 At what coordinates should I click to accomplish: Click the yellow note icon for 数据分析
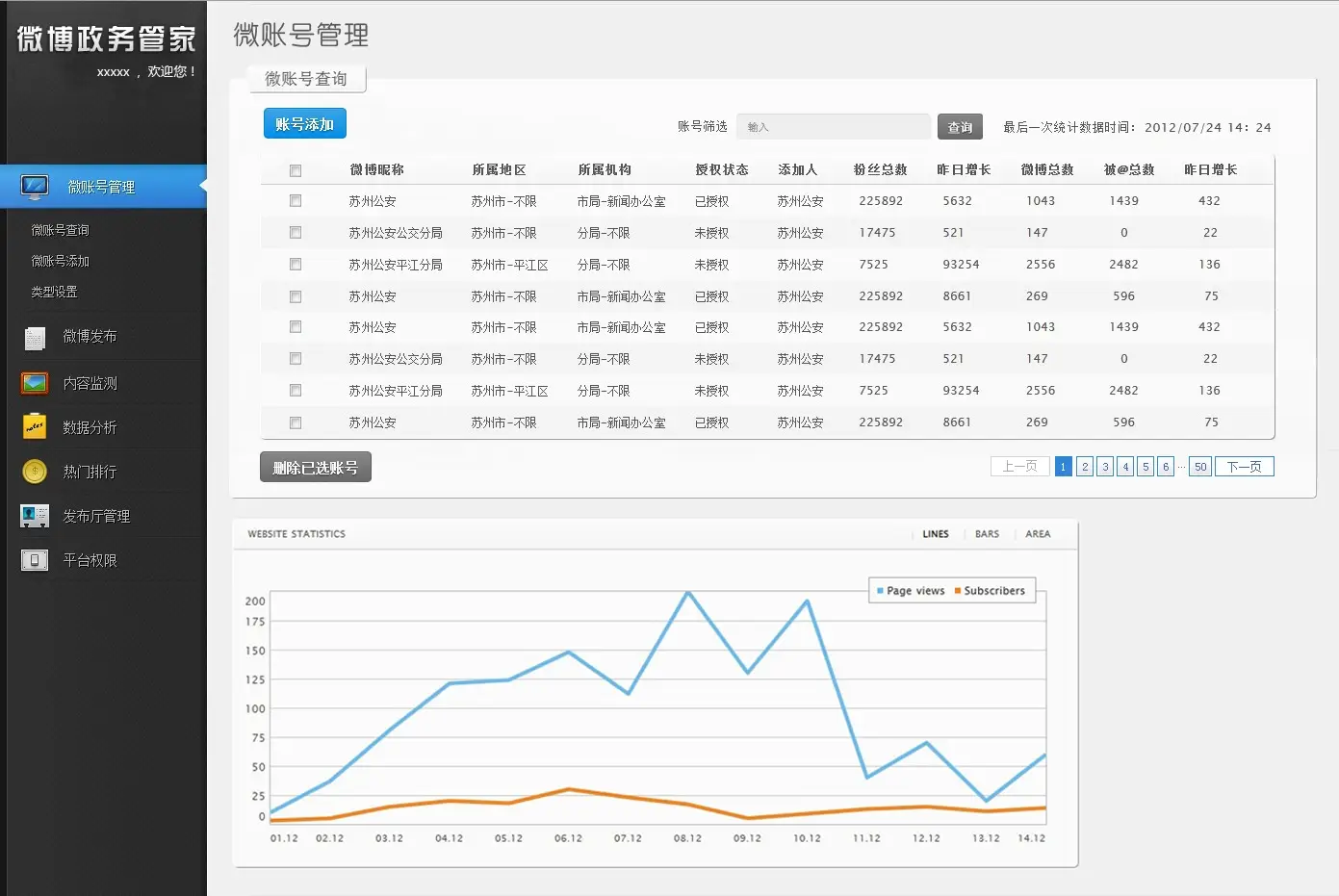[x=35, y=427]
